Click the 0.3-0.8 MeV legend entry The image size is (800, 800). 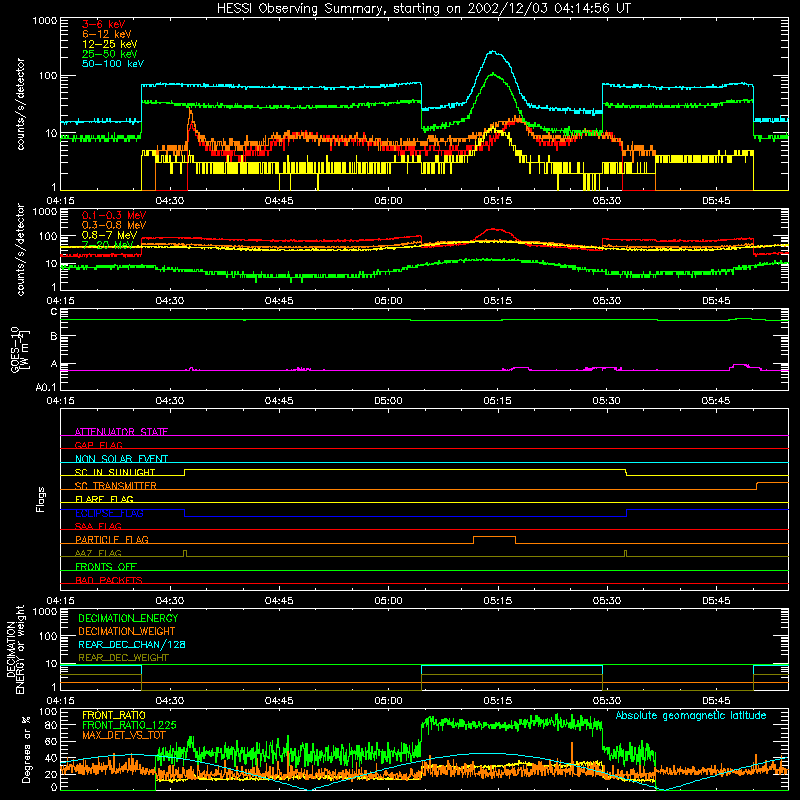pos(114,225)
